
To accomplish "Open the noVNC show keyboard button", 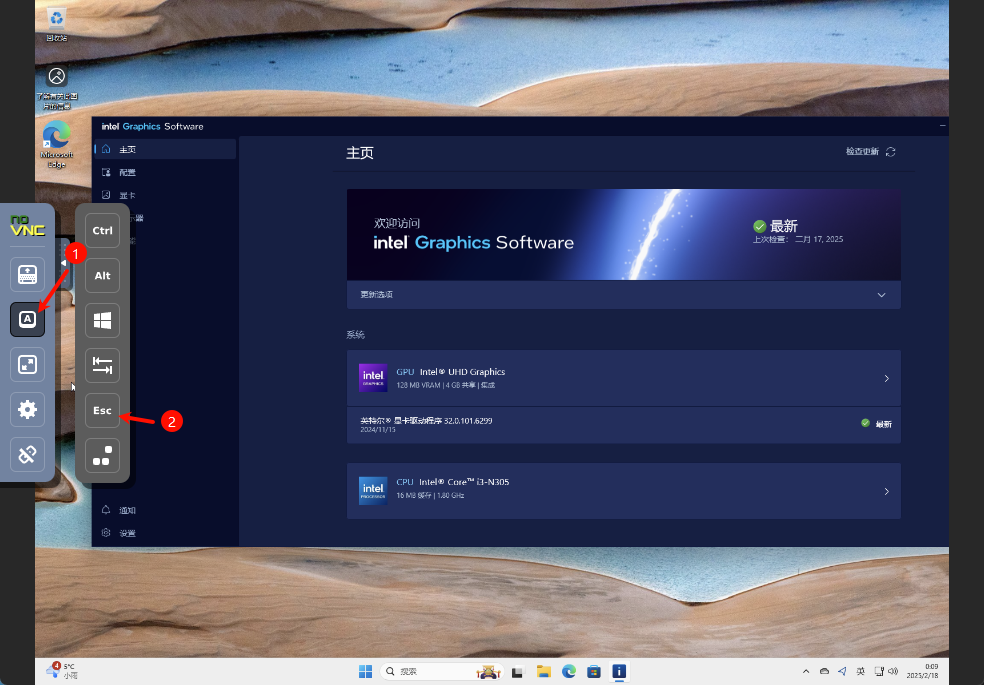I will [27, 274].
